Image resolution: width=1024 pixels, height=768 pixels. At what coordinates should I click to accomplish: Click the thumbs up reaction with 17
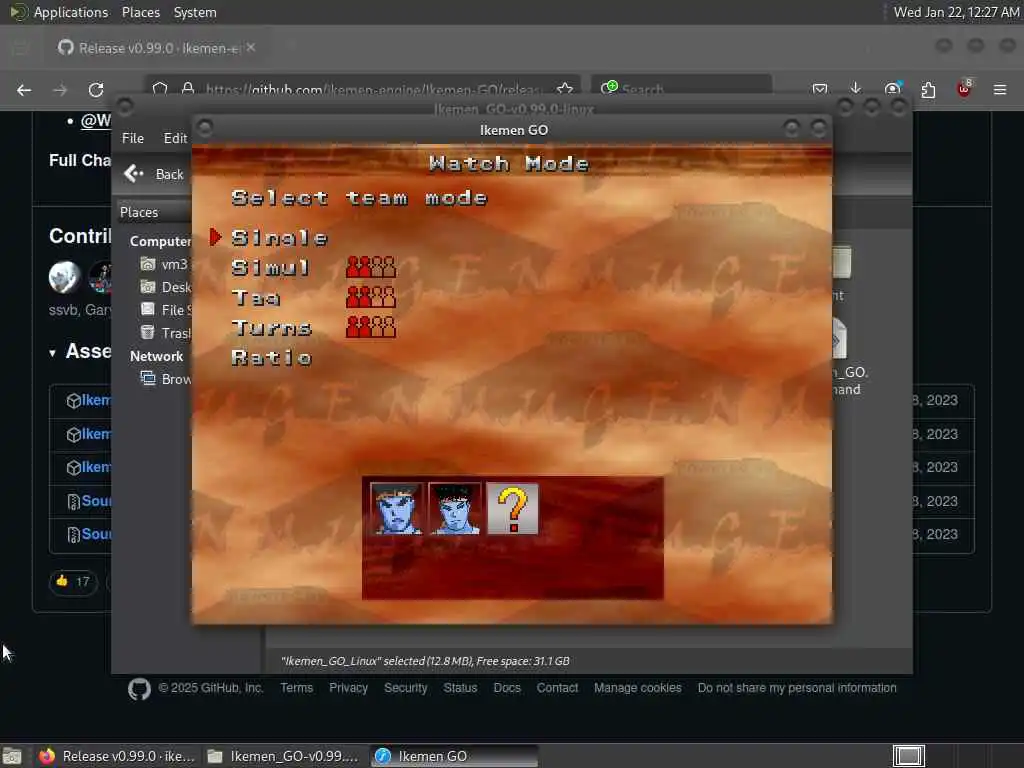(73, 581)
